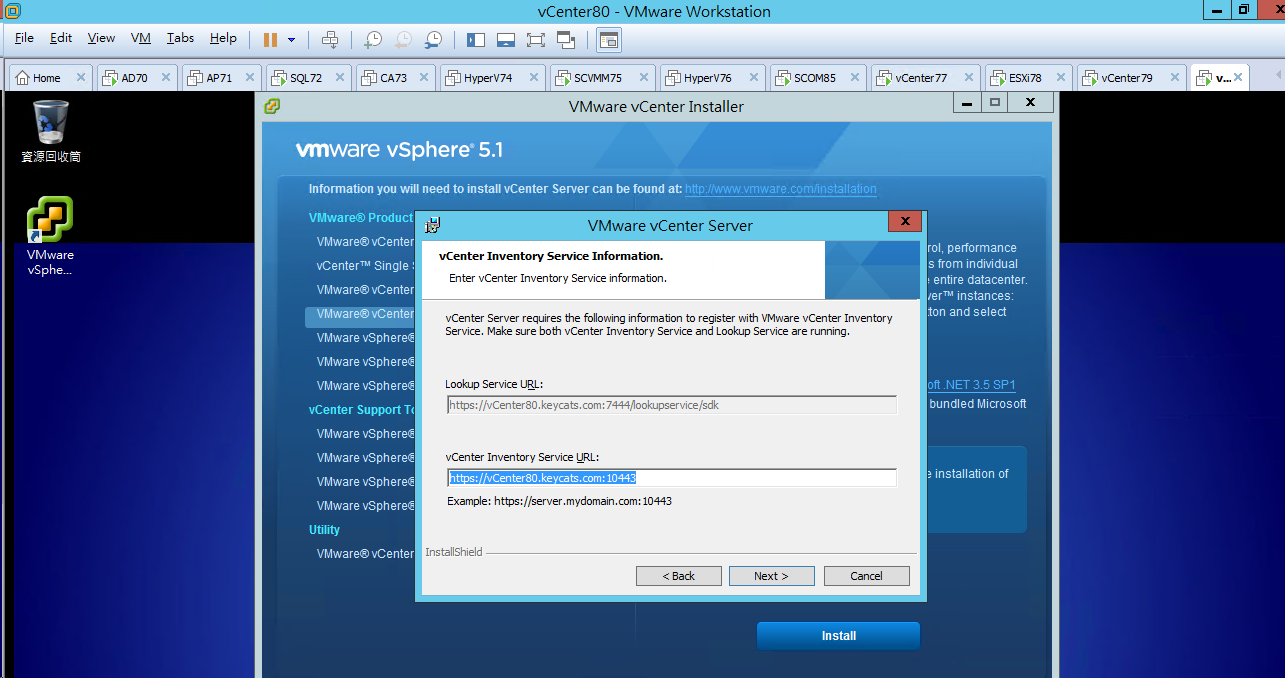1285x678 pixels.
Task: Close the Home tab
Action: pyautogui.click(x=81, y=77)
